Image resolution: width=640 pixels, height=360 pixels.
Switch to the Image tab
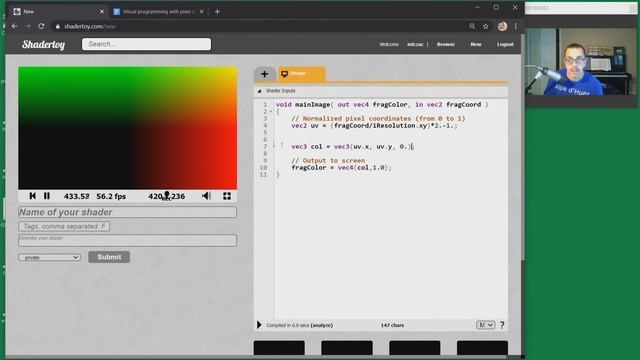pyautogui.click(x=302, y=74)
